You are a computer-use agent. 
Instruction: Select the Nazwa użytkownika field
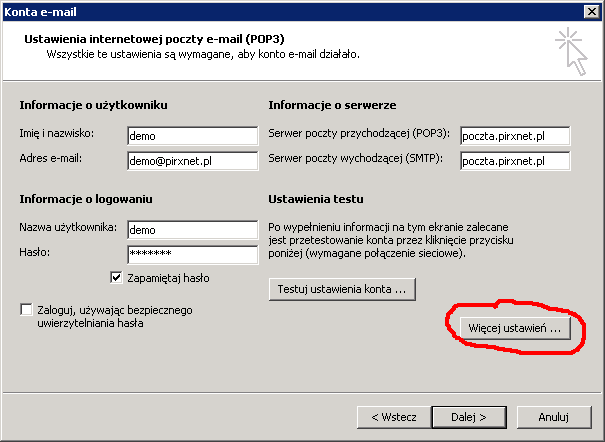click(193, 229)
